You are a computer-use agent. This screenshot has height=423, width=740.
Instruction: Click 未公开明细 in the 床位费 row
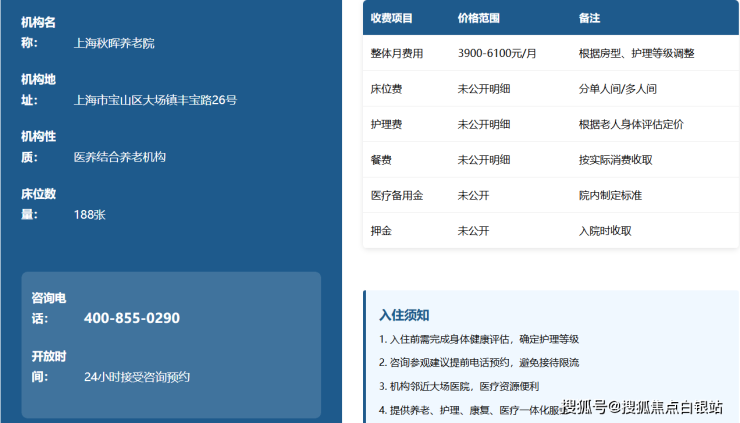click(484, 89)
